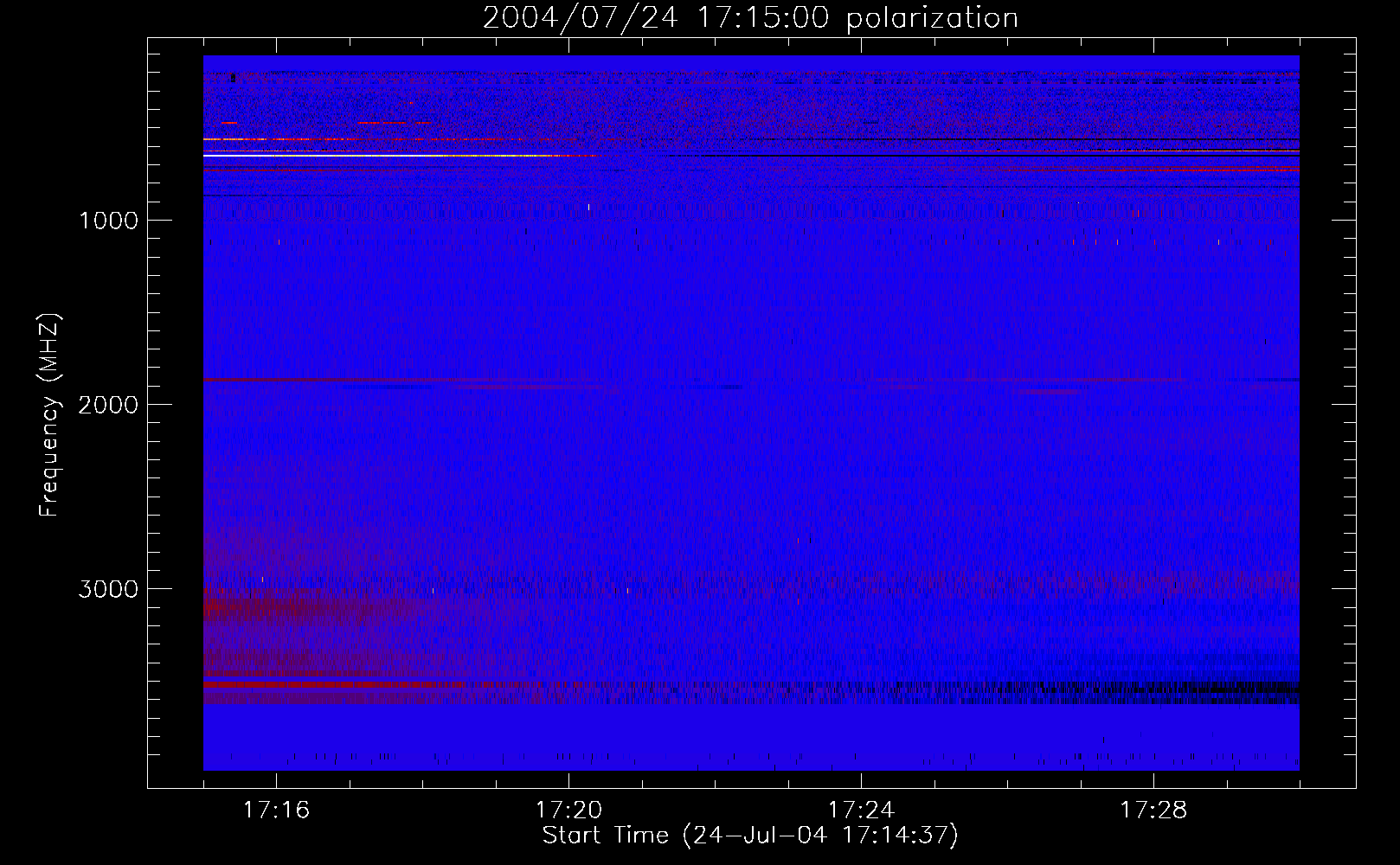
Task: Click the 17:28 time tick label
Action: pos(1153,811)
